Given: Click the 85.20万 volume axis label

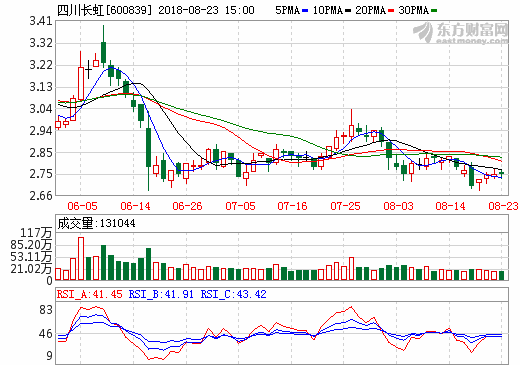Looking at the screenshot, I should (x=31, y=245).
